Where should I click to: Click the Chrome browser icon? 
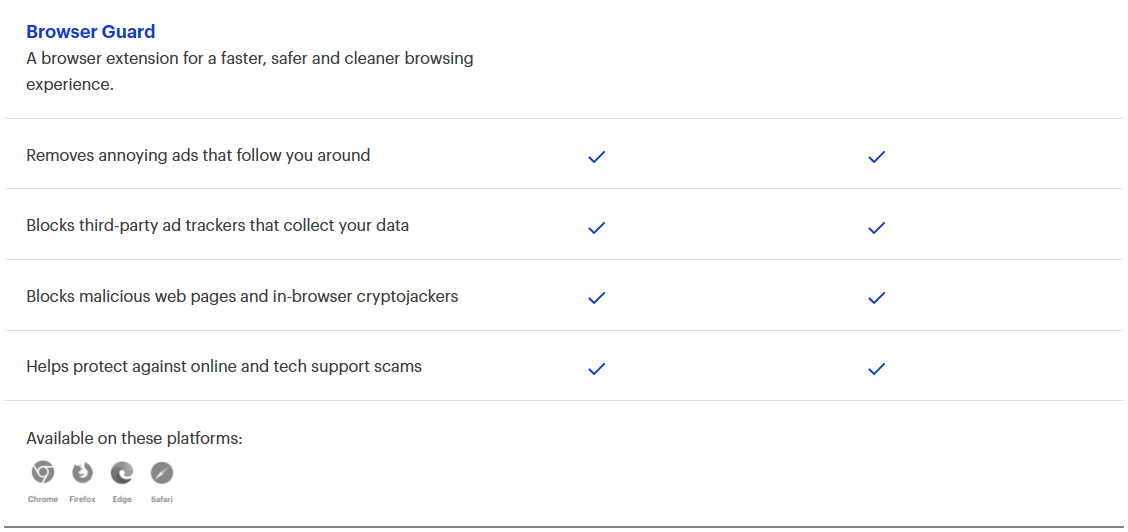(43, 473)
